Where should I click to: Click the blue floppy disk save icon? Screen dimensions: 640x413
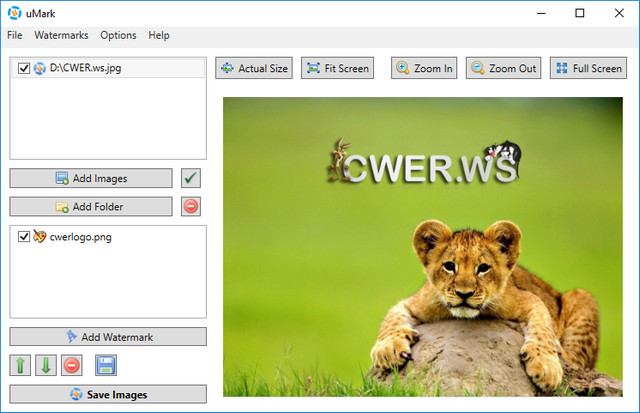pyautogui.click(x=106, y=365)
